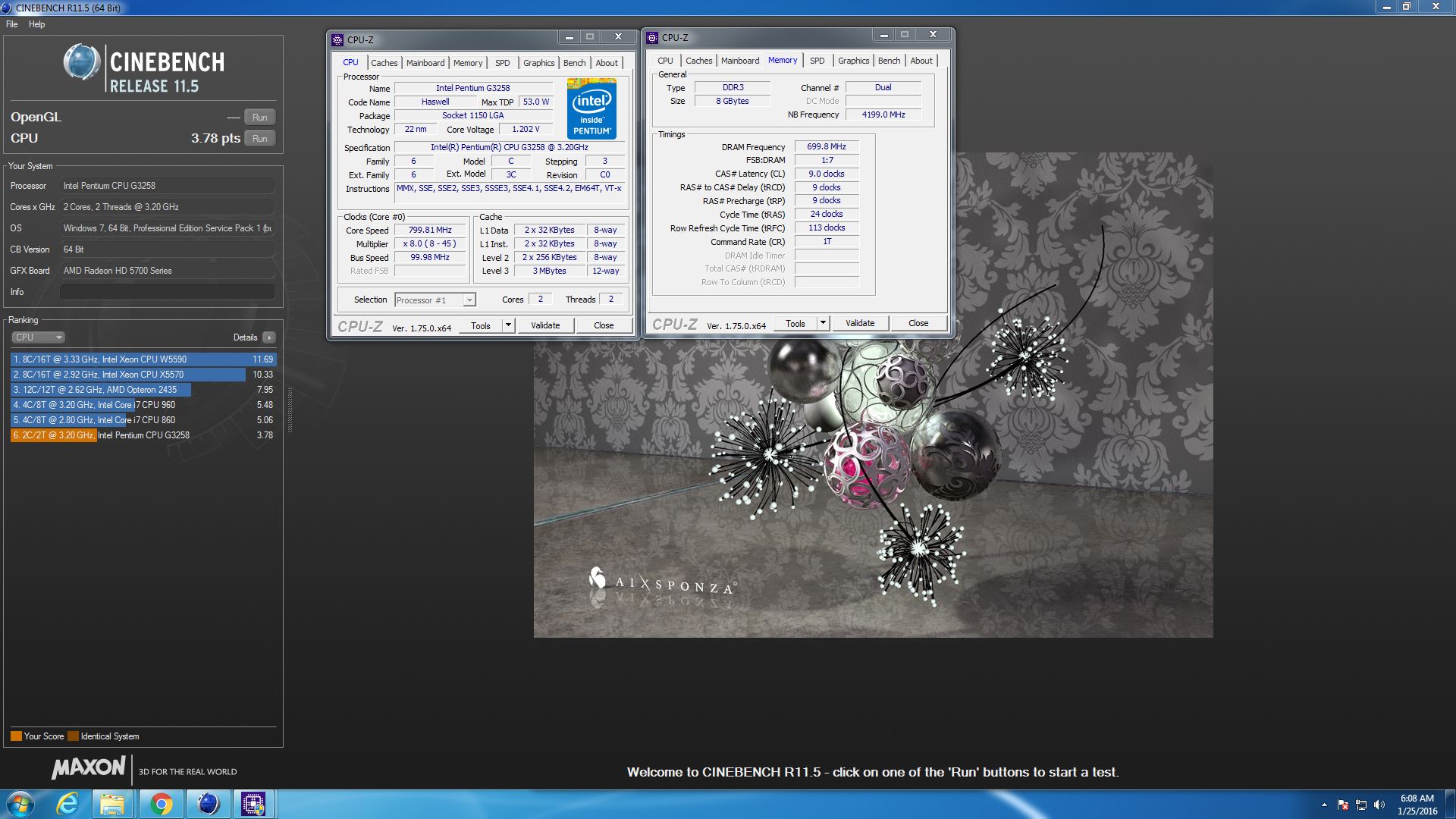Open Mainboard tab in right CPU-Z window

click(x=740, y=61)
